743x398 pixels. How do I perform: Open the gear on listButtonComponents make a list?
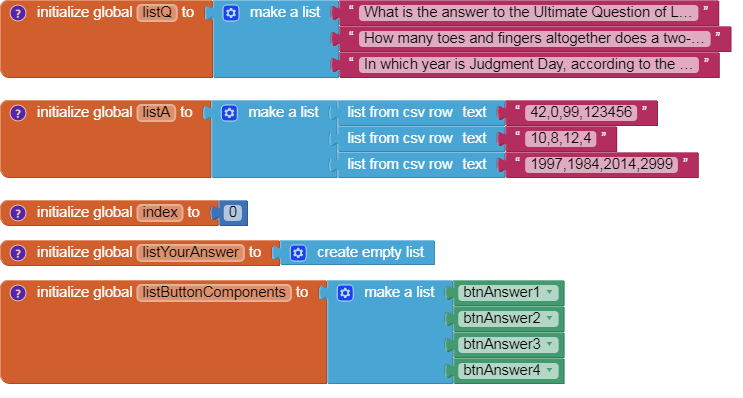click(x=345, y=293)
